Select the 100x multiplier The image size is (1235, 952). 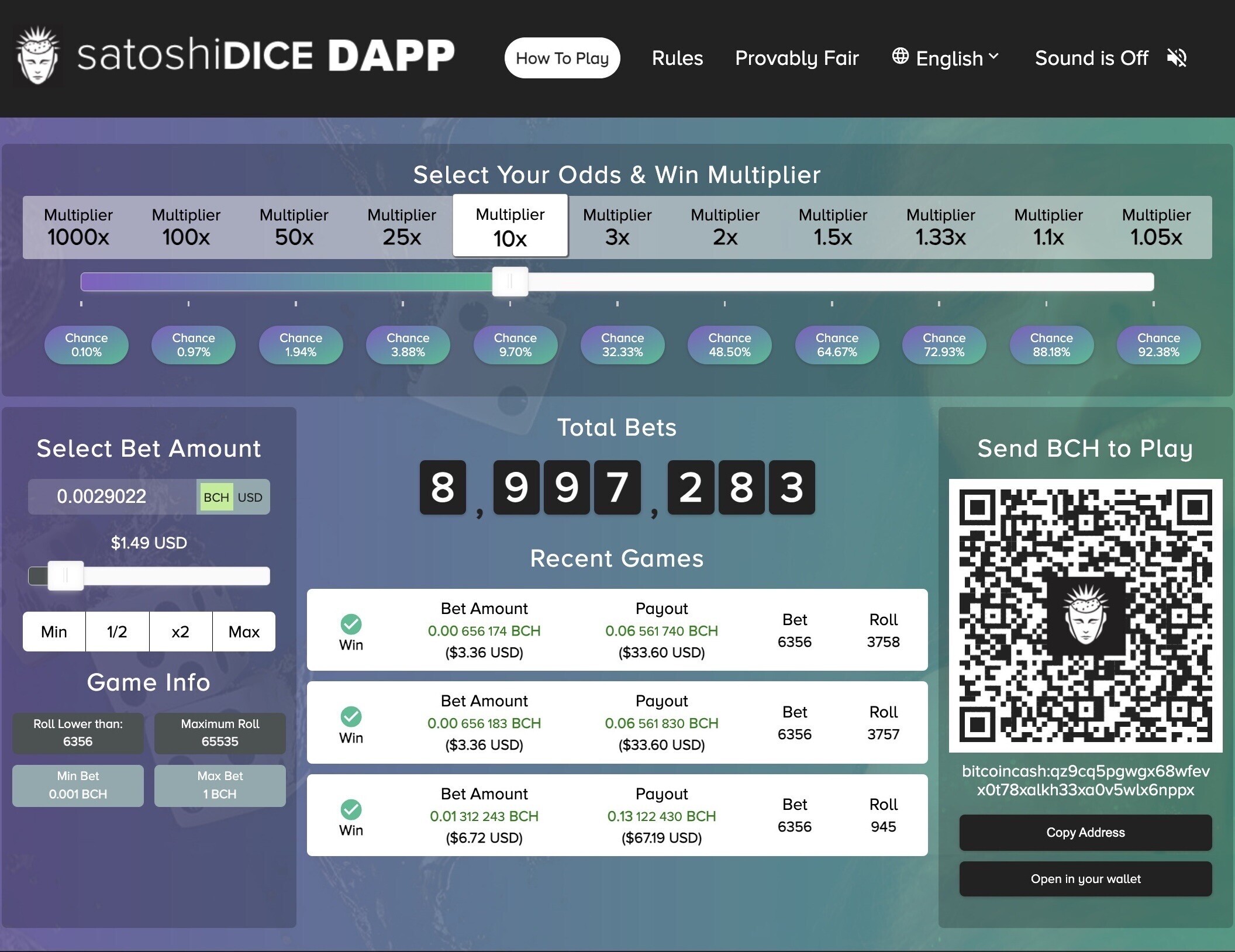186,227
